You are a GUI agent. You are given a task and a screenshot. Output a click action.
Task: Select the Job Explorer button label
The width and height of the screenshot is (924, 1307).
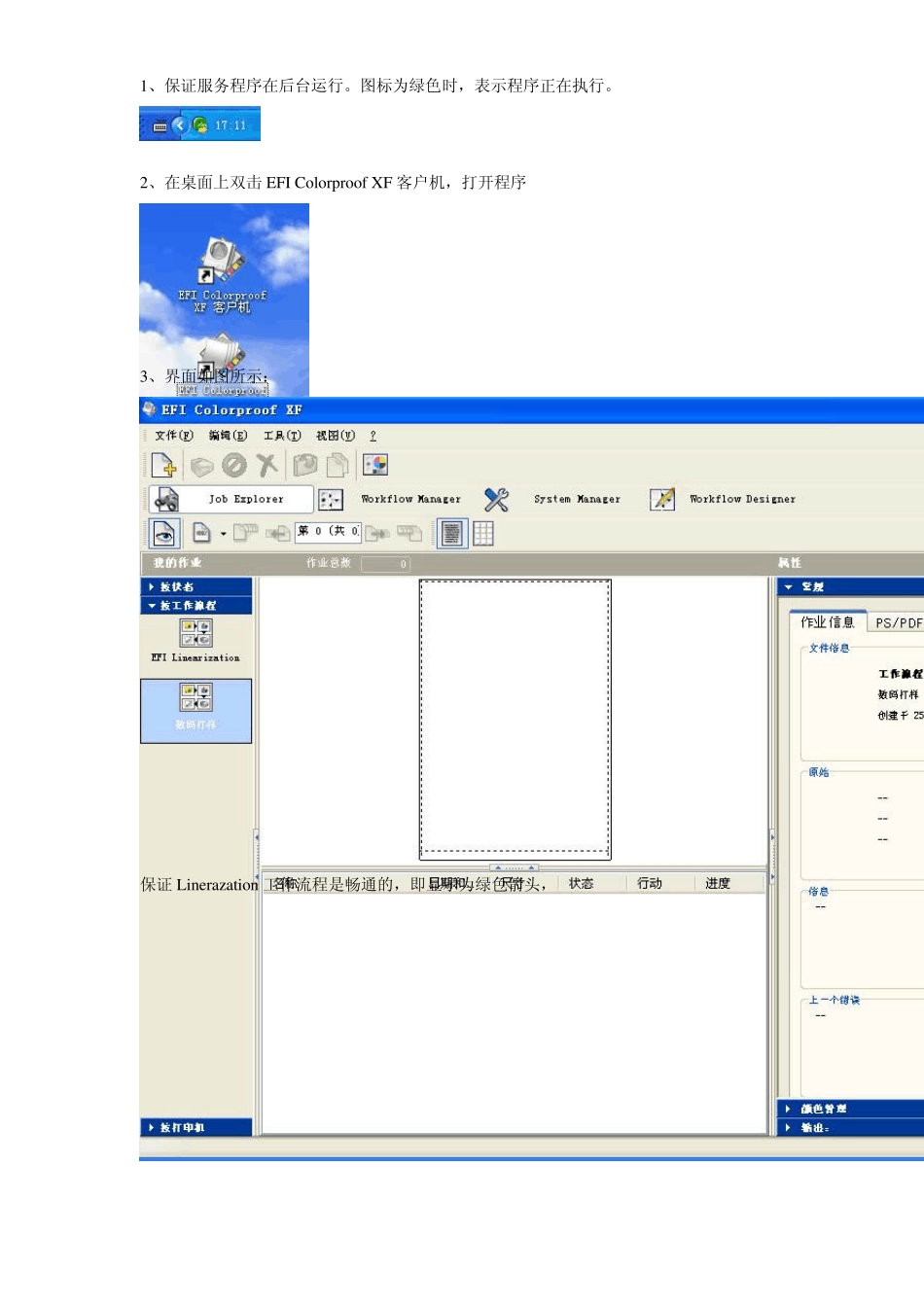(246, 499)
